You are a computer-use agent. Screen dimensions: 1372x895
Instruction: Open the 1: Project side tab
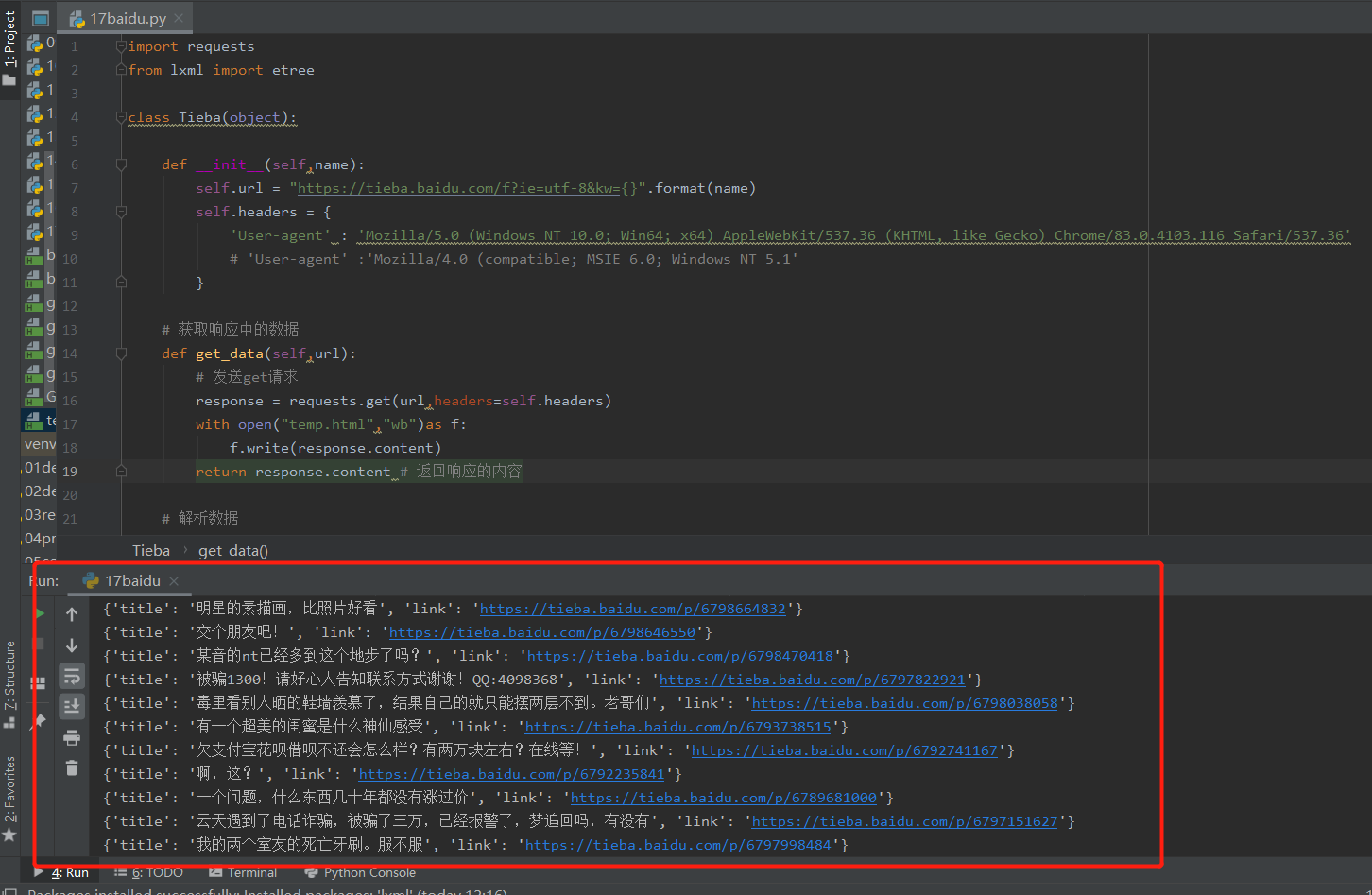pos(9,47)
